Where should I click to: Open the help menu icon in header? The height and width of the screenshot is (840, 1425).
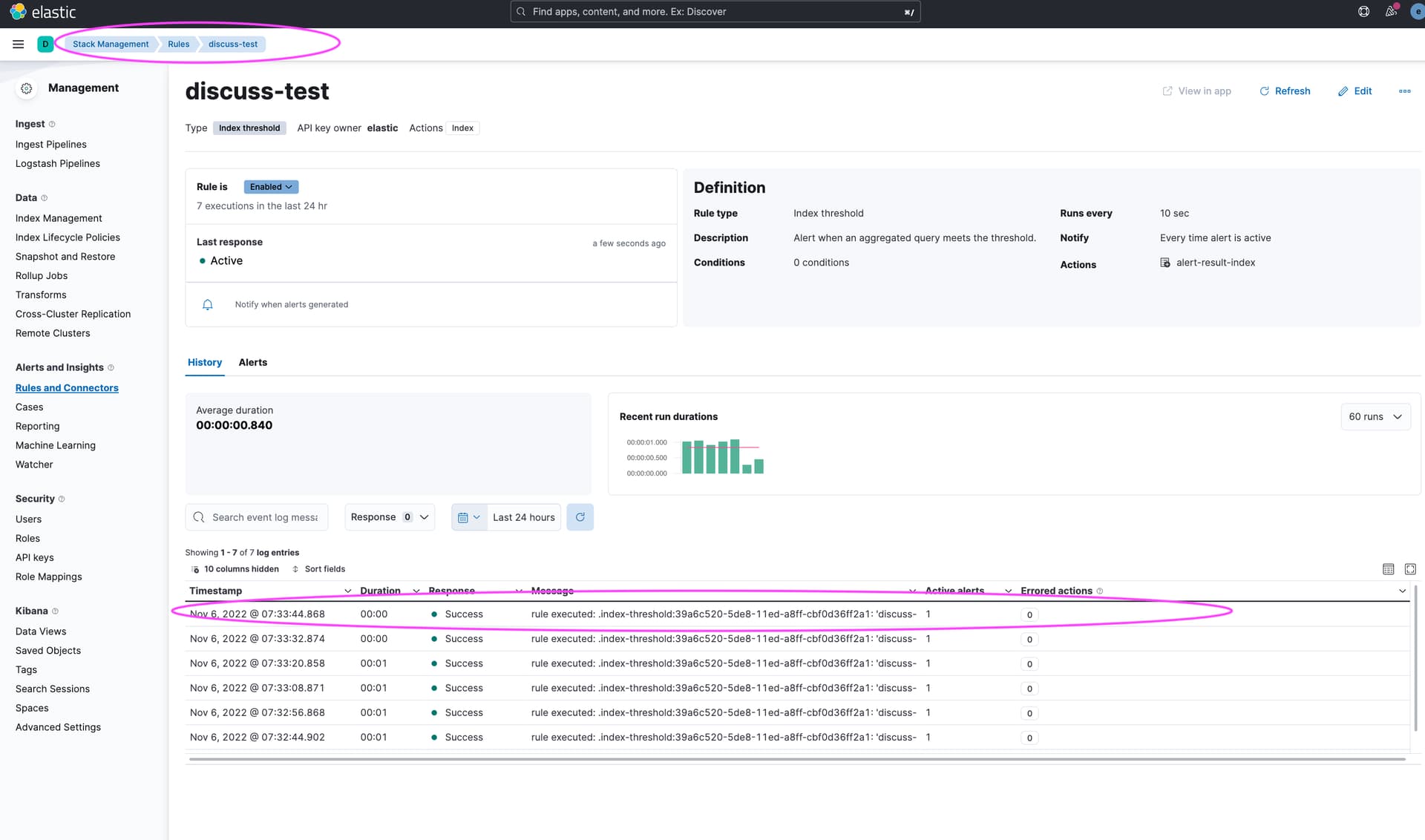(1363, 12)
